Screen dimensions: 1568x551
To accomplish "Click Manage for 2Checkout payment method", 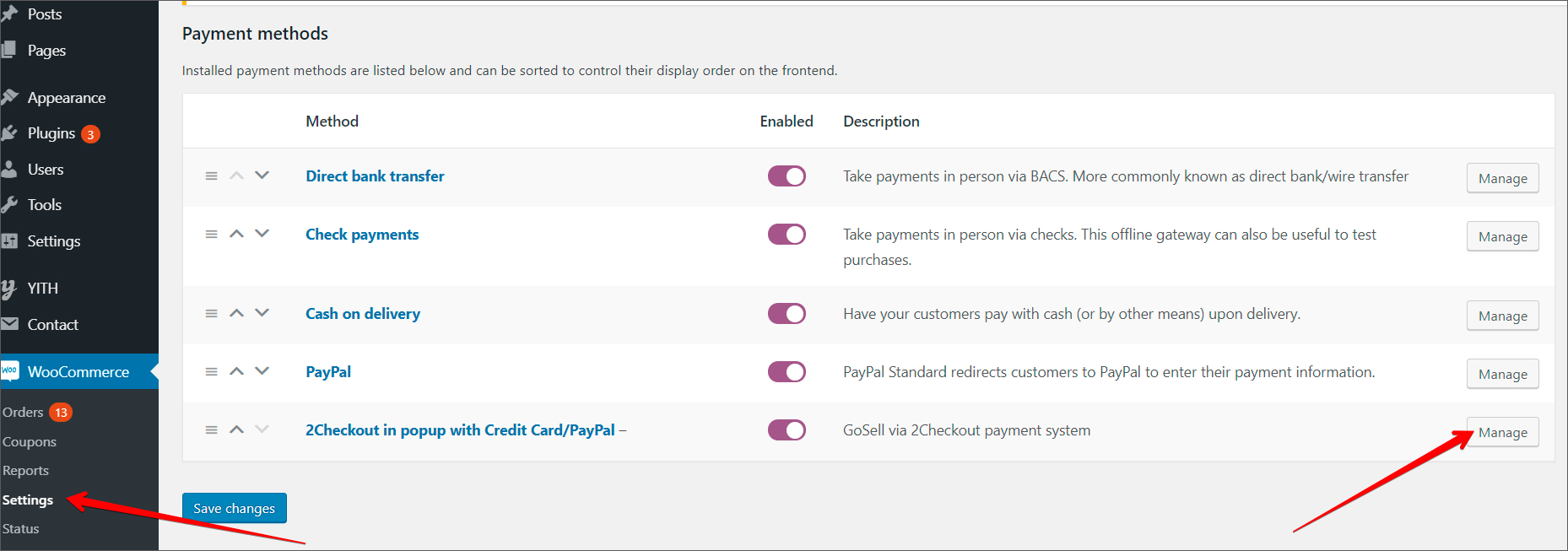I will pyautogui.click(x=1502, y=433).
